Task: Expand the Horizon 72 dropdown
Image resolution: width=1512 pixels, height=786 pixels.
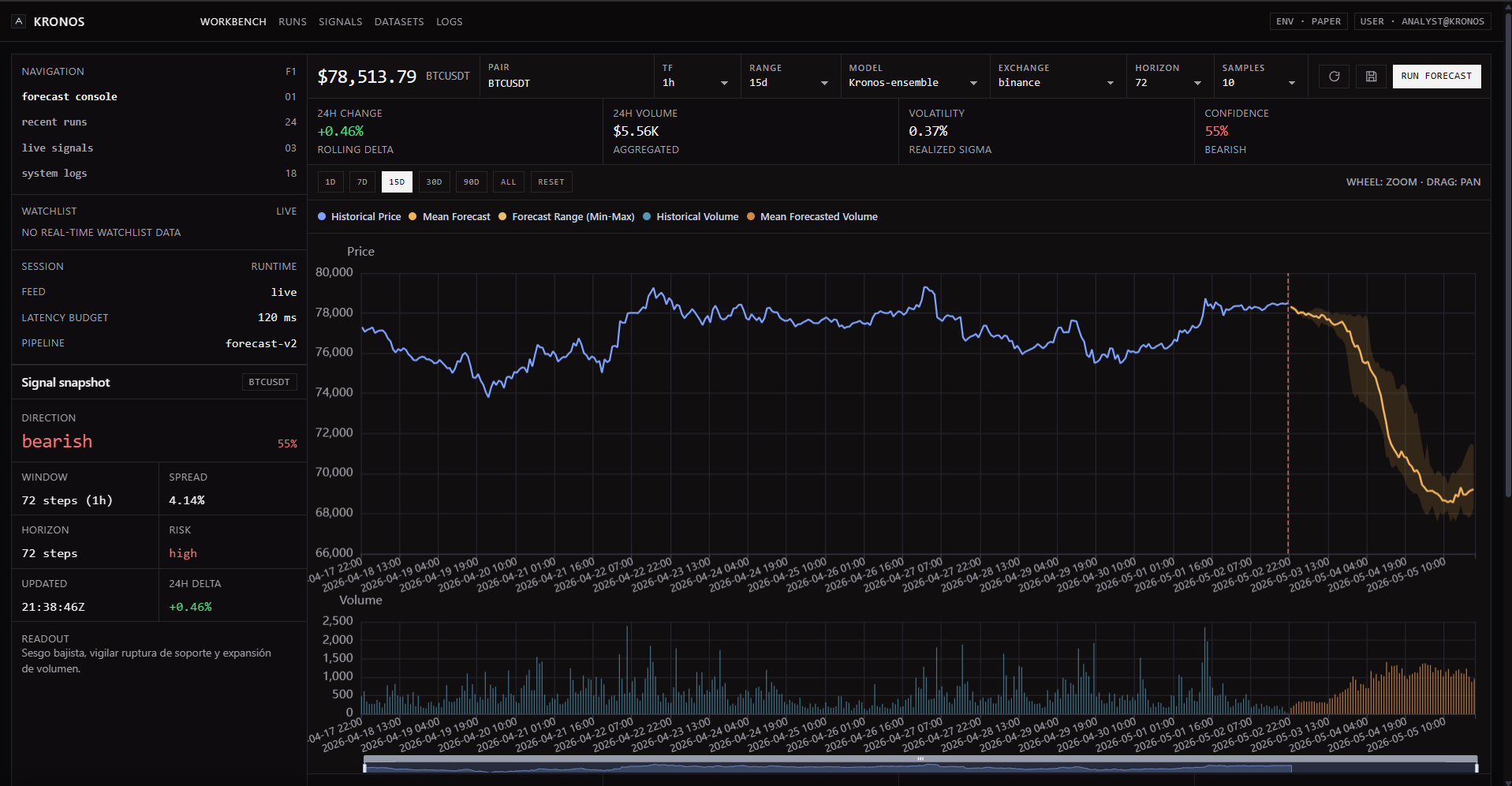Action: coord(1169,83)
